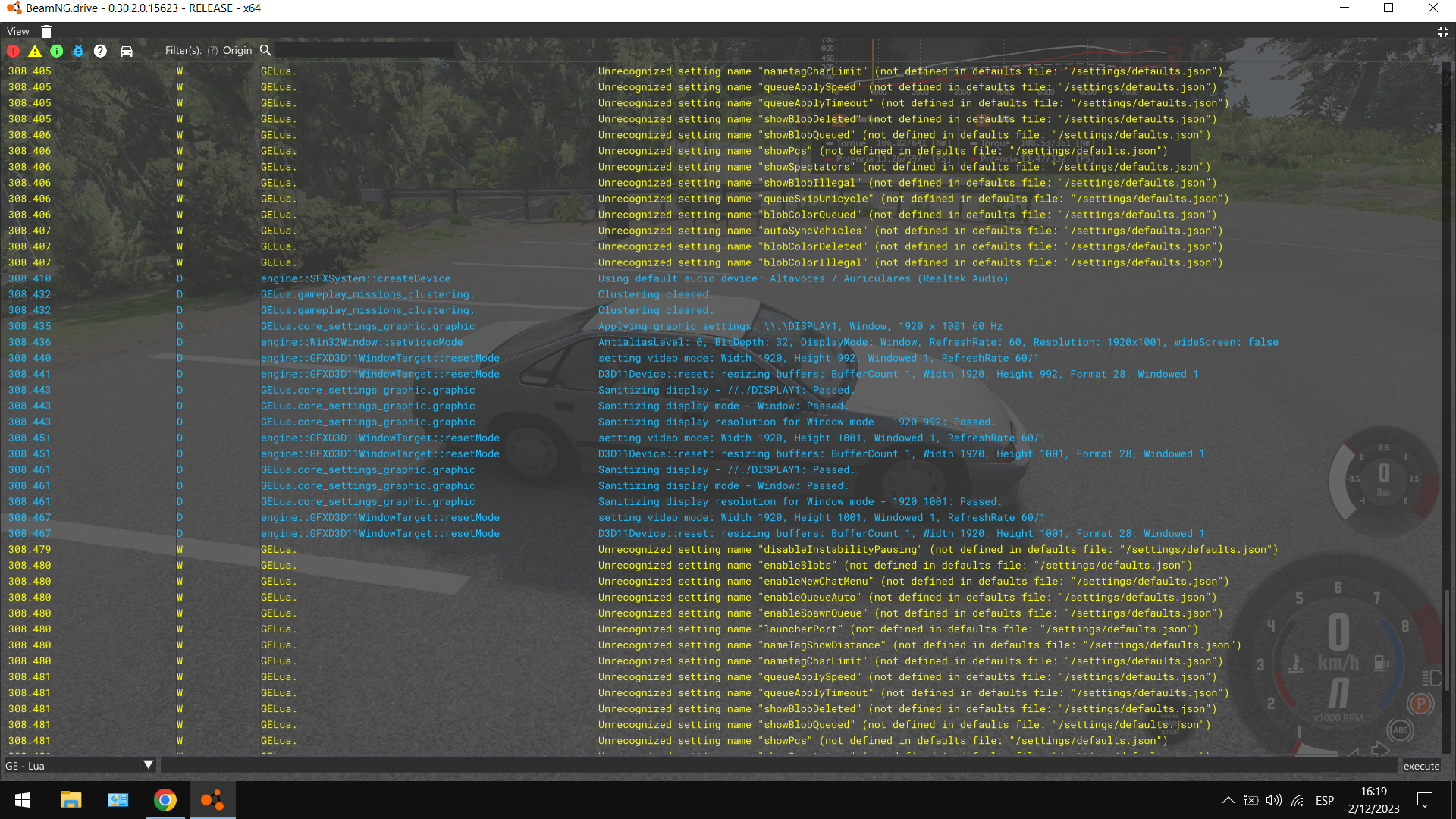The width and height of the screenshot is (1456, 819).
Task: Click the search magnifier icon
Action: pyautogui.click(x=265, y=50)
